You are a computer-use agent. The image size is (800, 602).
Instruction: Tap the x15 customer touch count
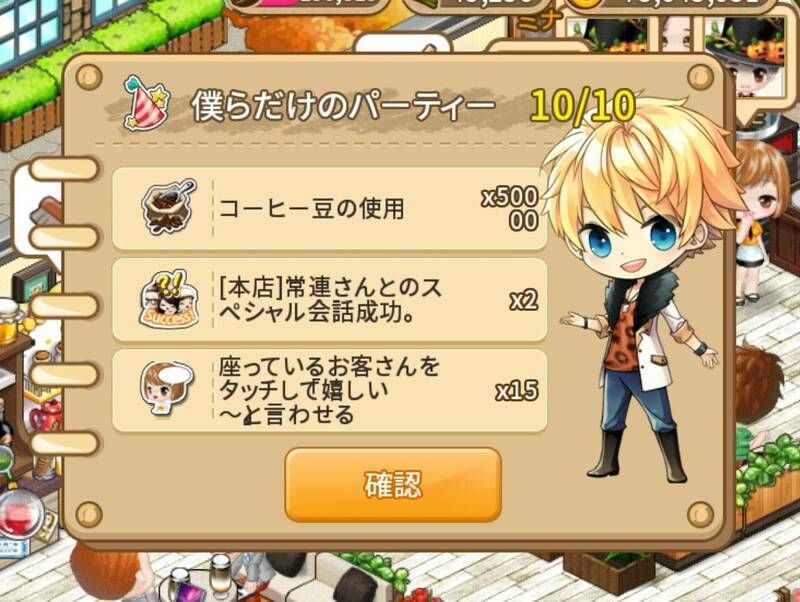[x=517, y=391]
